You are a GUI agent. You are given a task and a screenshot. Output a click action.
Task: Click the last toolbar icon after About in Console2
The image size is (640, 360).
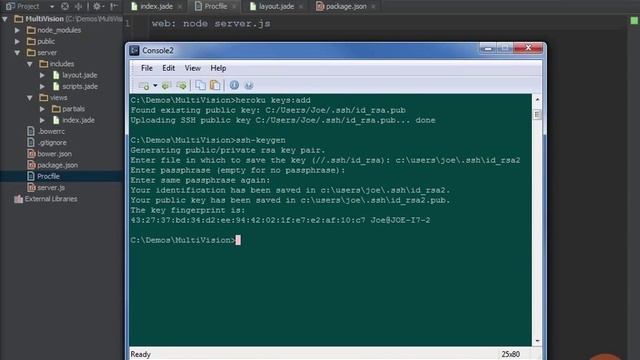click(x=249, y=85)
